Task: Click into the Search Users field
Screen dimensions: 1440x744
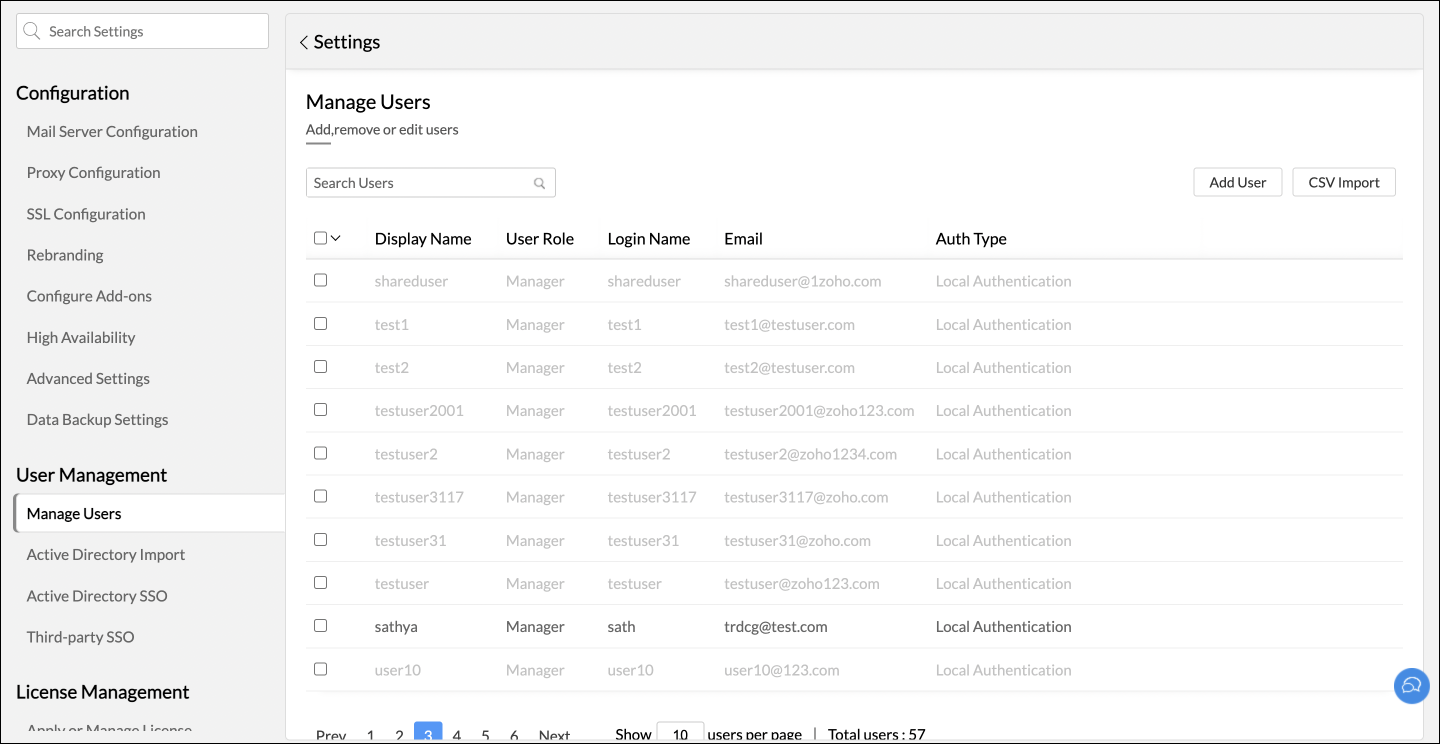Action: click(x=420, y=183)
